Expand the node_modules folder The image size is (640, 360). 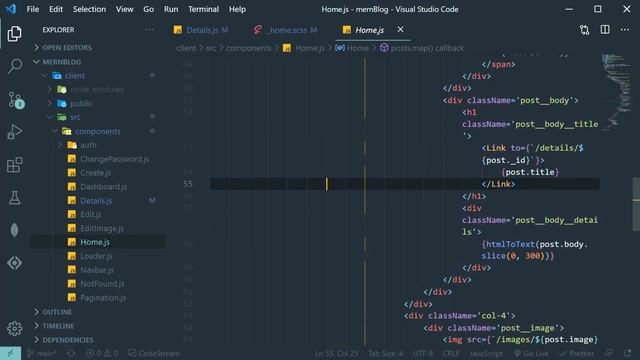click(x=98, y=89)
